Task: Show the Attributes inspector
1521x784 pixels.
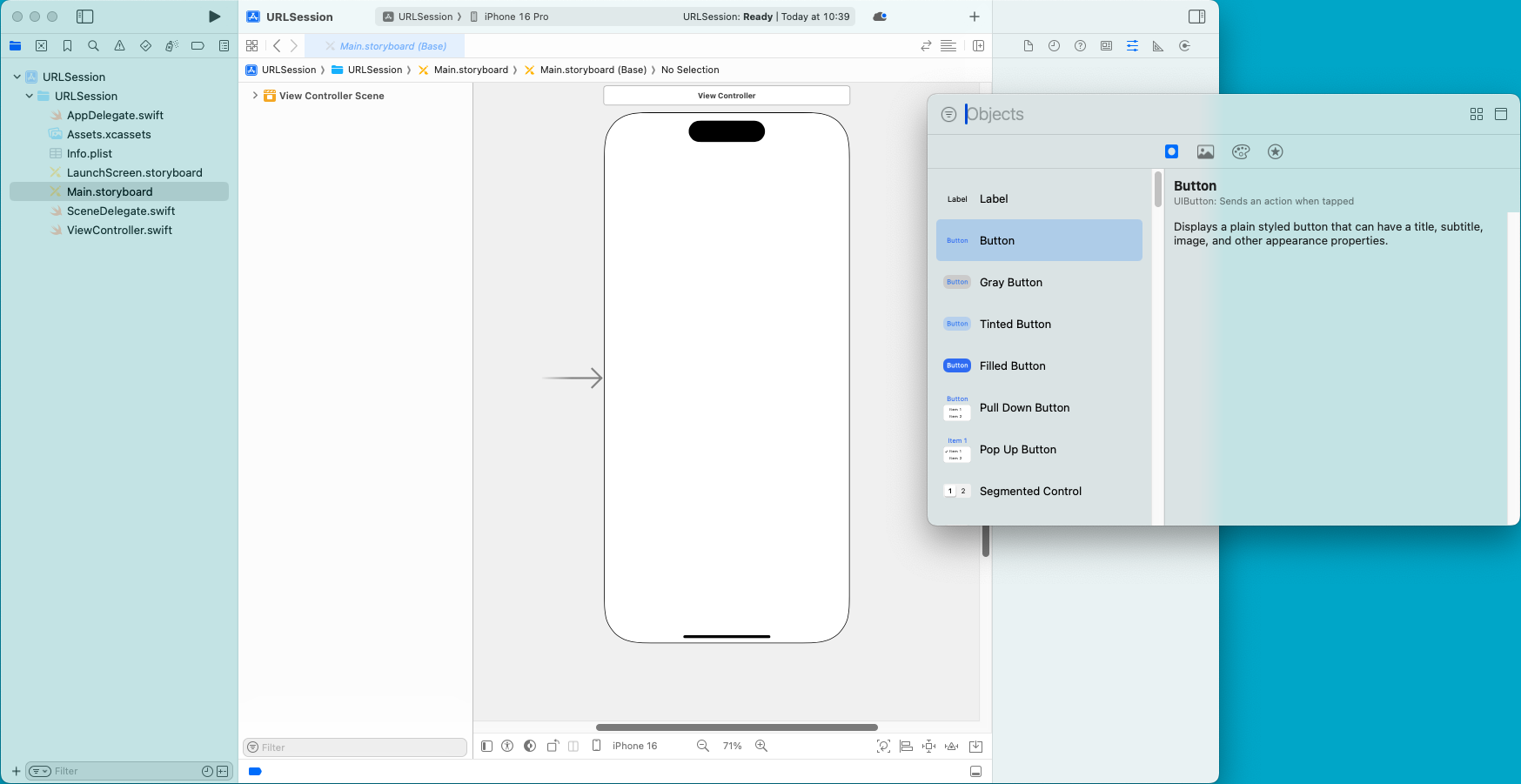Action: 1132,46
